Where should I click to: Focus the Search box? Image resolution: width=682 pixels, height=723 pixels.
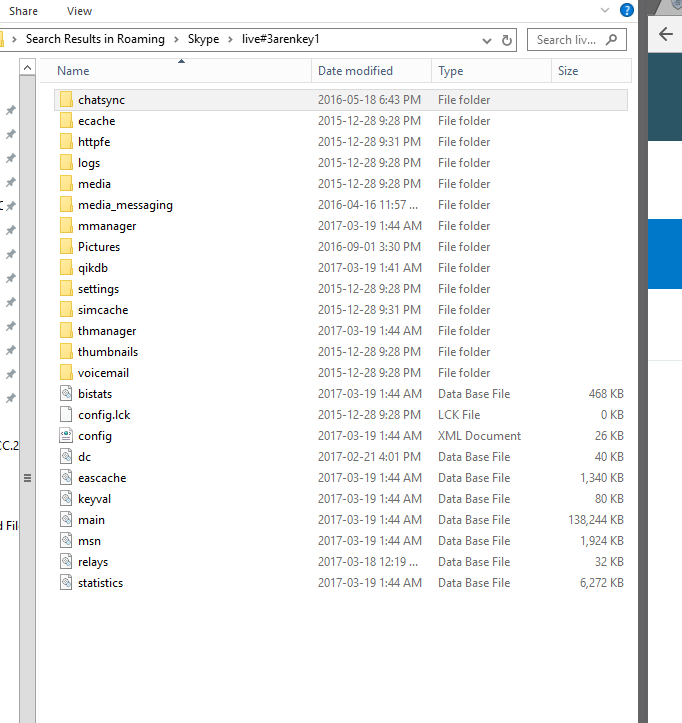[x=576, y=40]
